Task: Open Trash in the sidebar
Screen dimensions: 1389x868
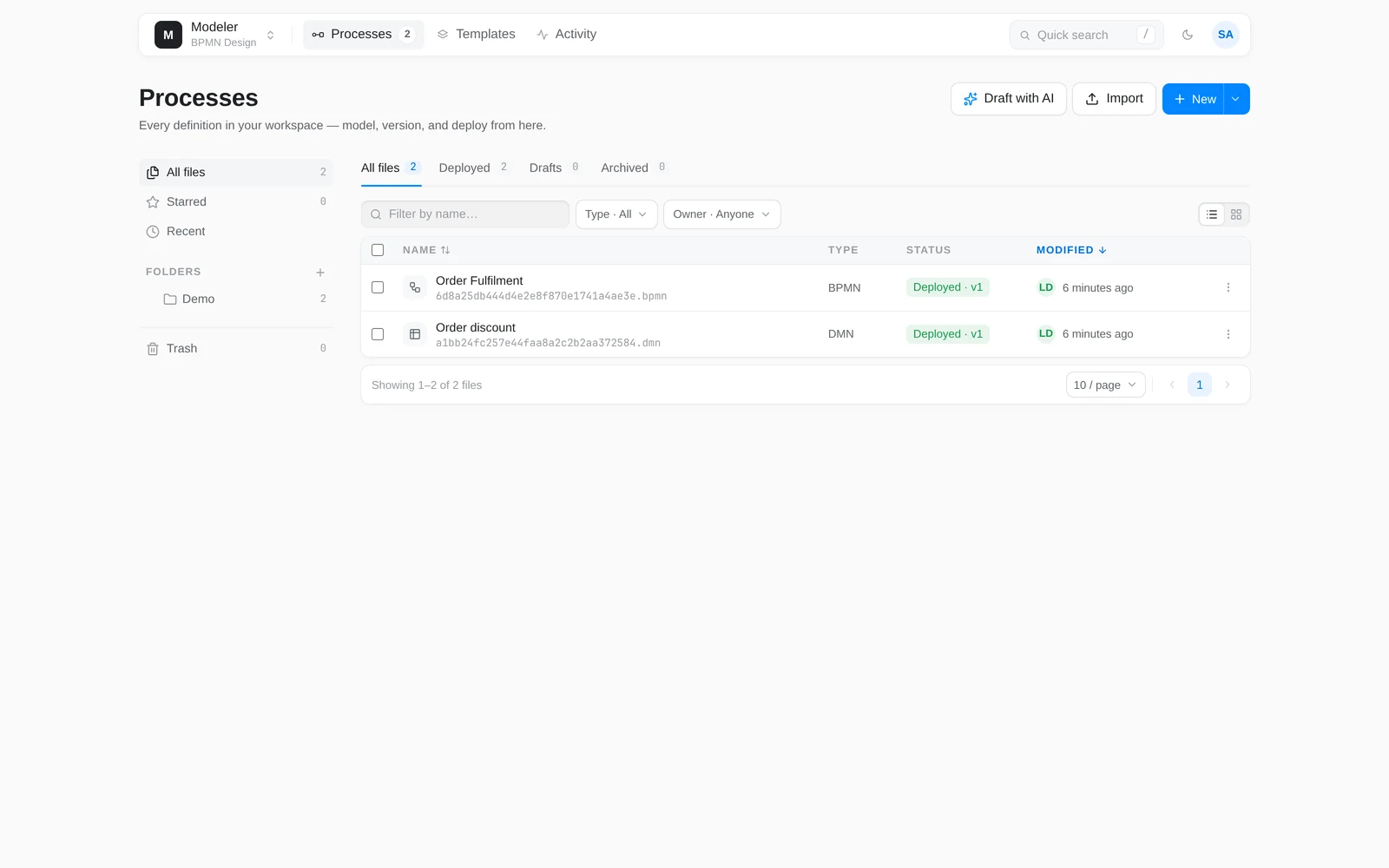Action: tap(236, 348)
